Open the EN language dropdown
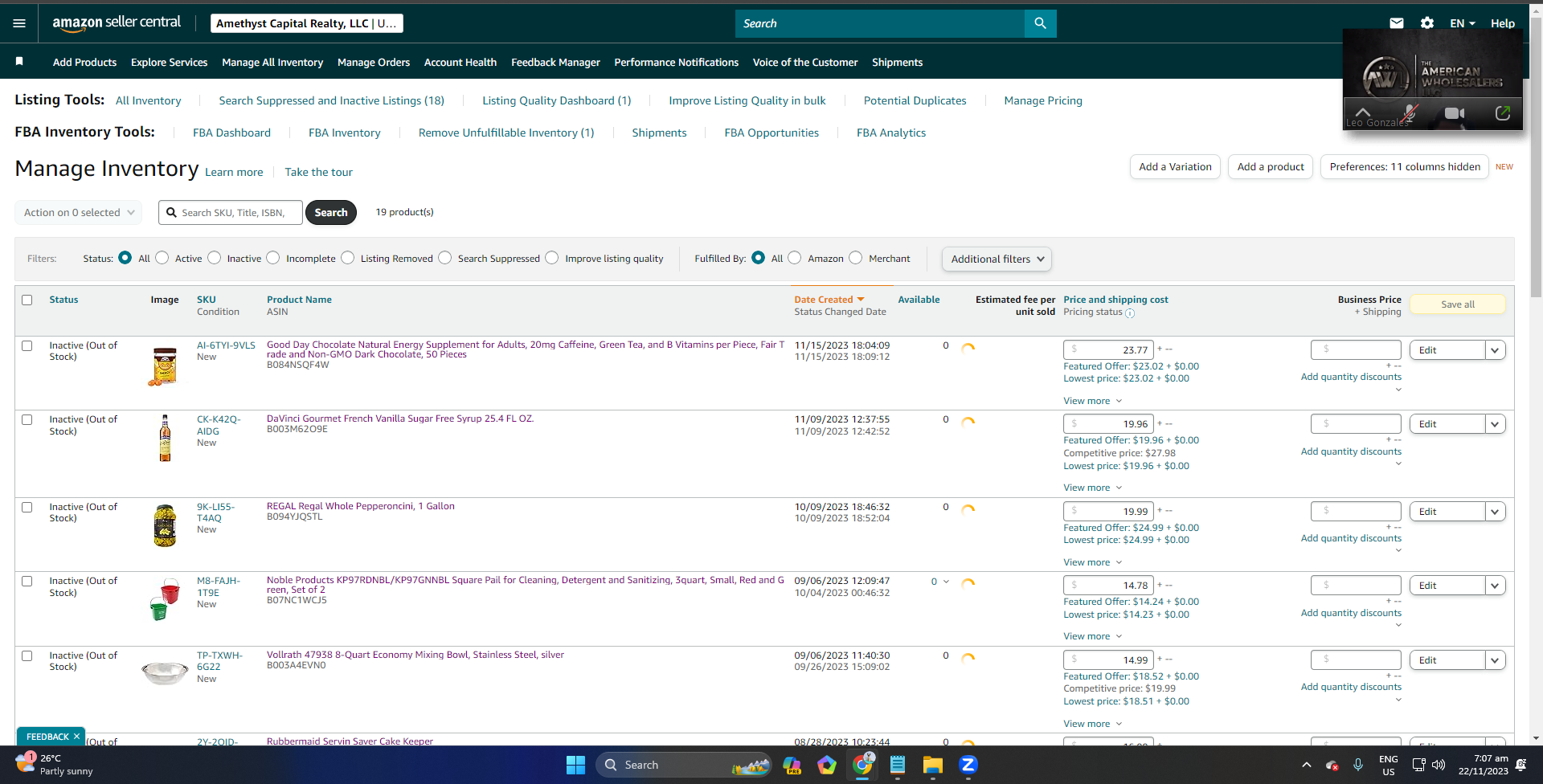The height and width of the screenshot is (784, 1543). pos(1463,23)
